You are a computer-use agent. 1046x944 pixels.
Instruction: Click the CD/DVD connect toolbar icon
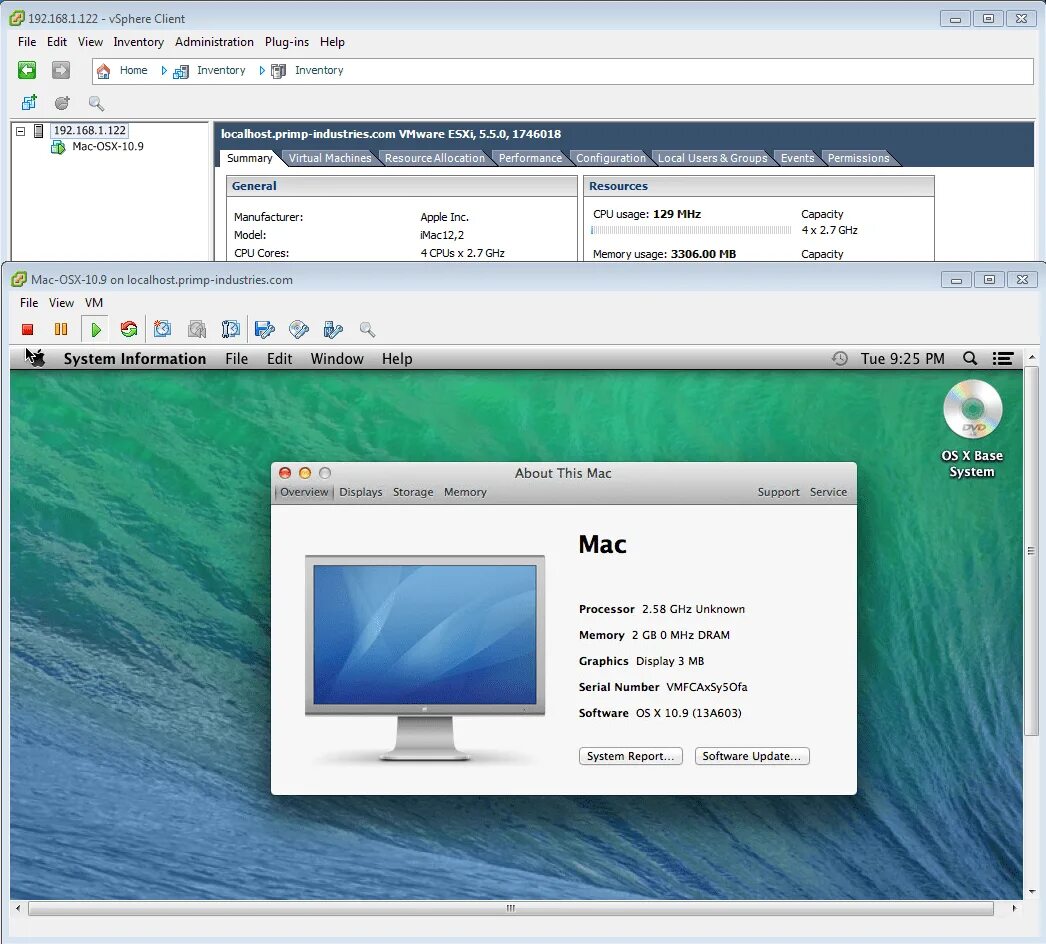click(x=299, y=329)
